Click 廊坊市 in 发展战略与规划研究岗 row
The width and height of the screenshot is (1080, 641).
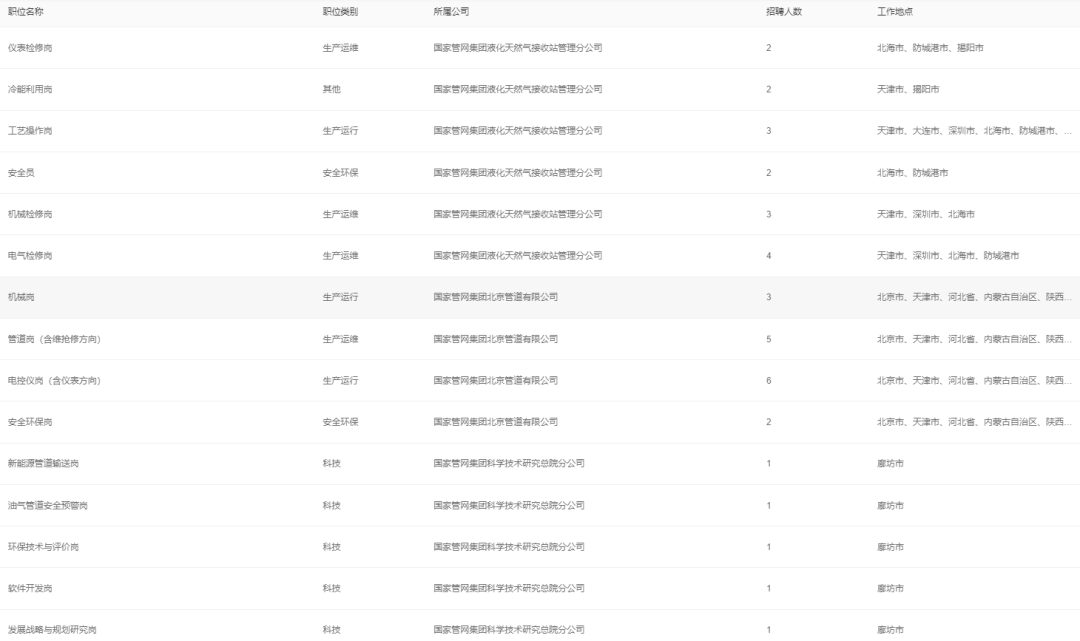[890, 630]
